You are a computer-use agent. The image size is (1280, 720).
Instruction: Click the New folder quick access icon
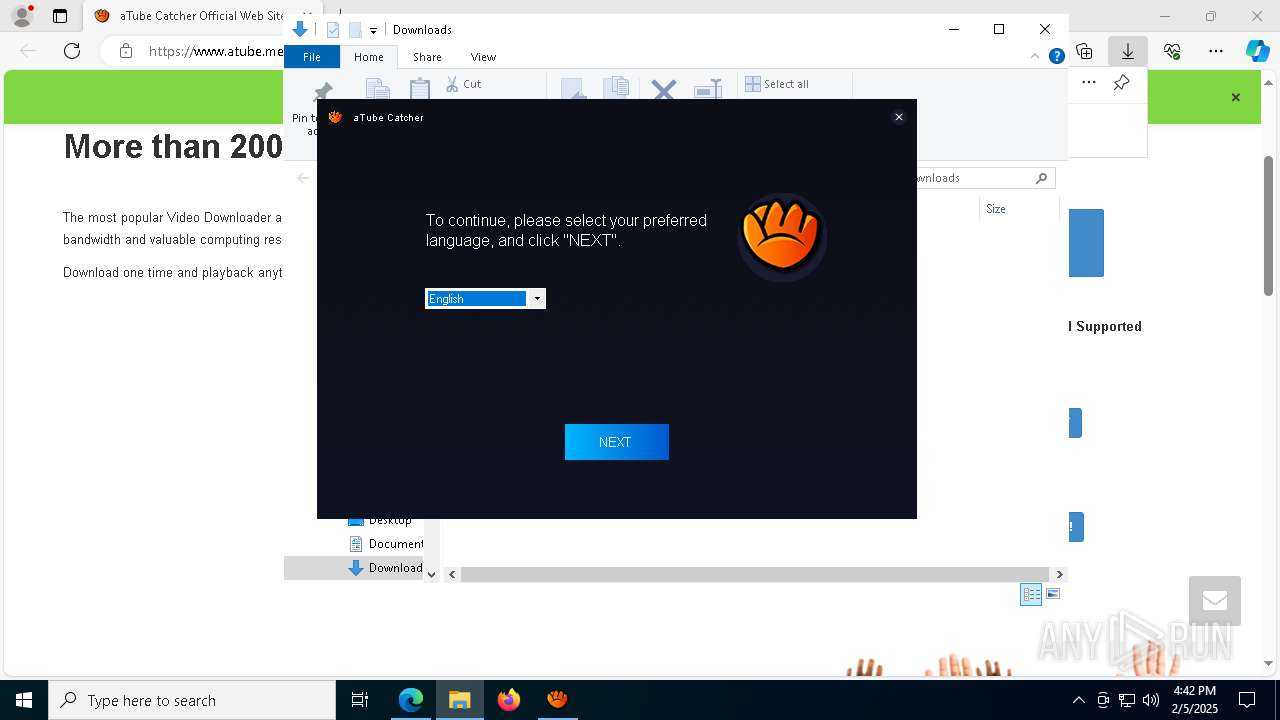coord(355,30)
